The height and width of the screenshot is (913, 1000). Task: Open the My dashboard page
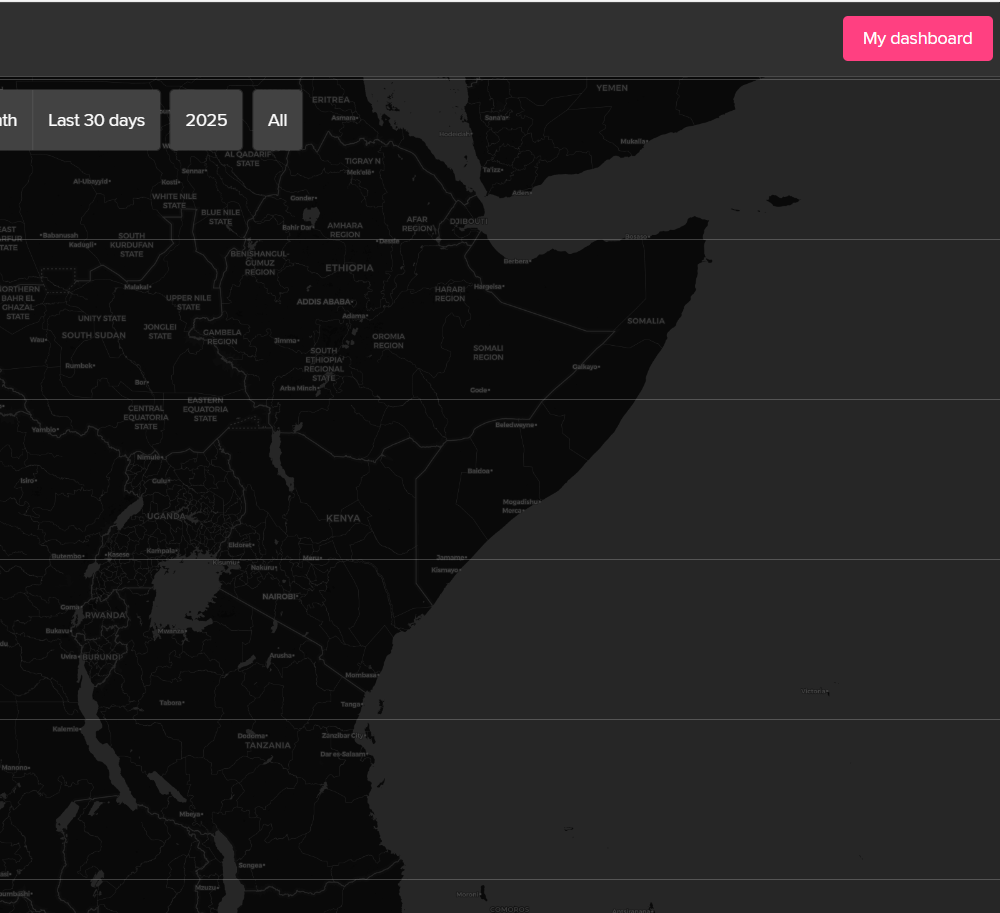coord(917,38)
